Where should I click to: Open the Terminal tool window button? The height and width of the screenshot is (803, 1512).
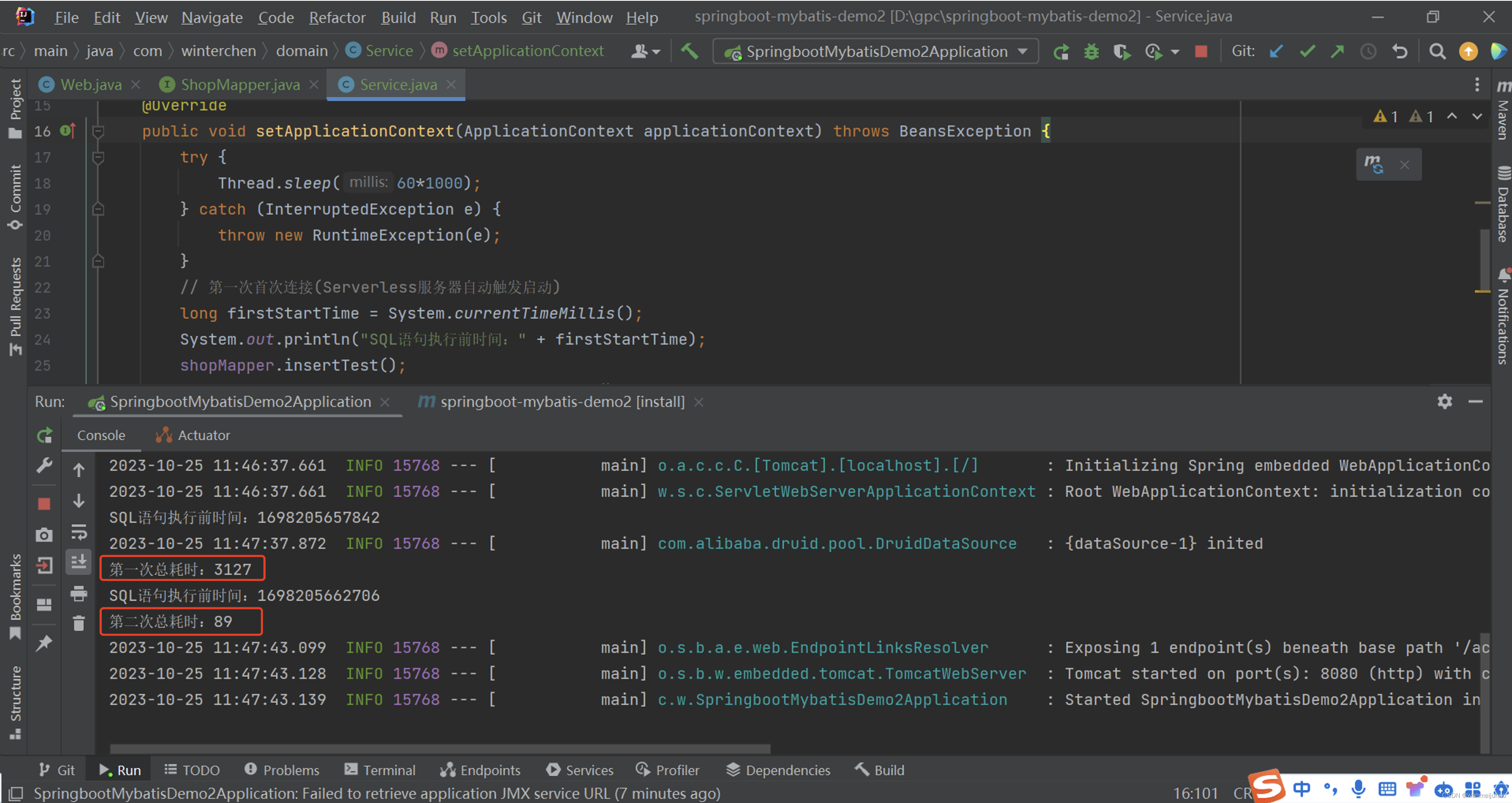point(380,770)
